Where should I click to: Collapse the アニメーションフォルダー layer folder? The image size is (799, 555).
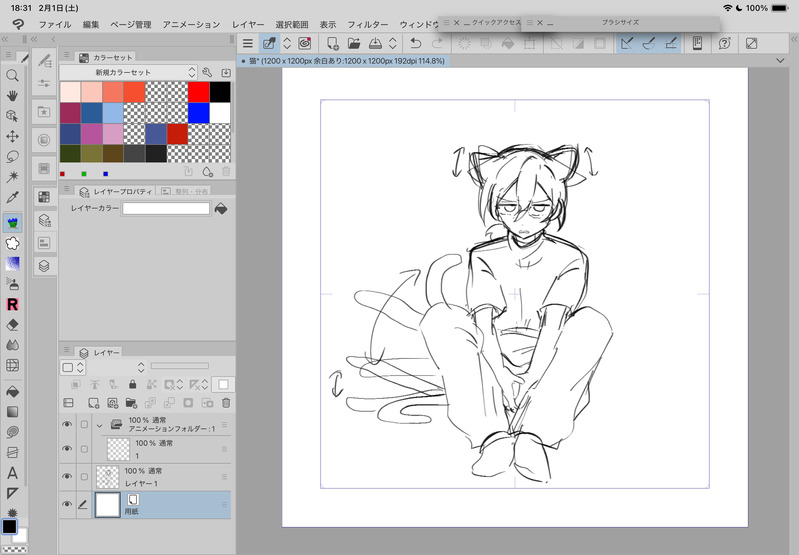(x=99, y=425)
